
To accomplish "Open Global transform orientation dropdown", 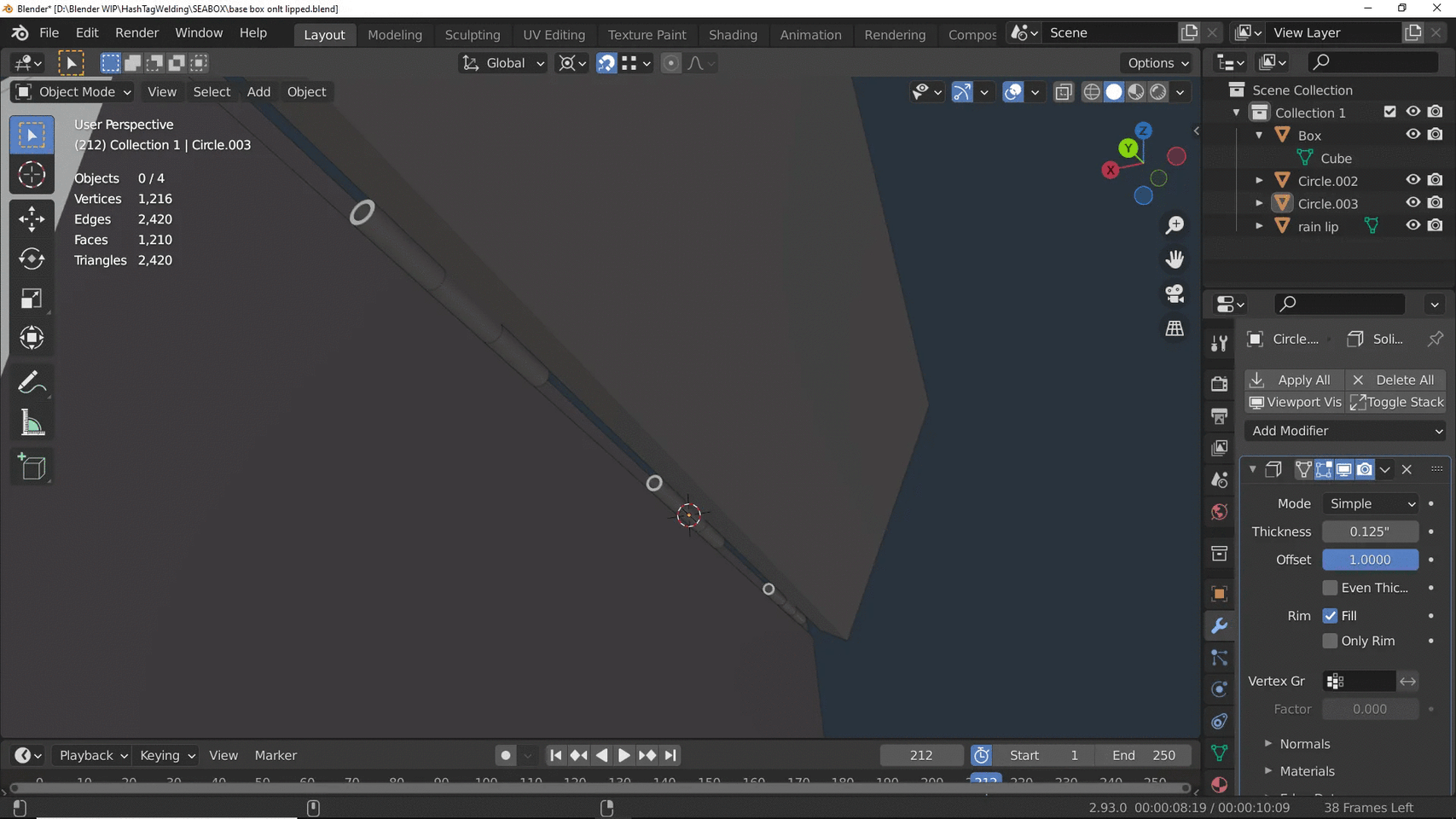I will (x=503, y=63).
